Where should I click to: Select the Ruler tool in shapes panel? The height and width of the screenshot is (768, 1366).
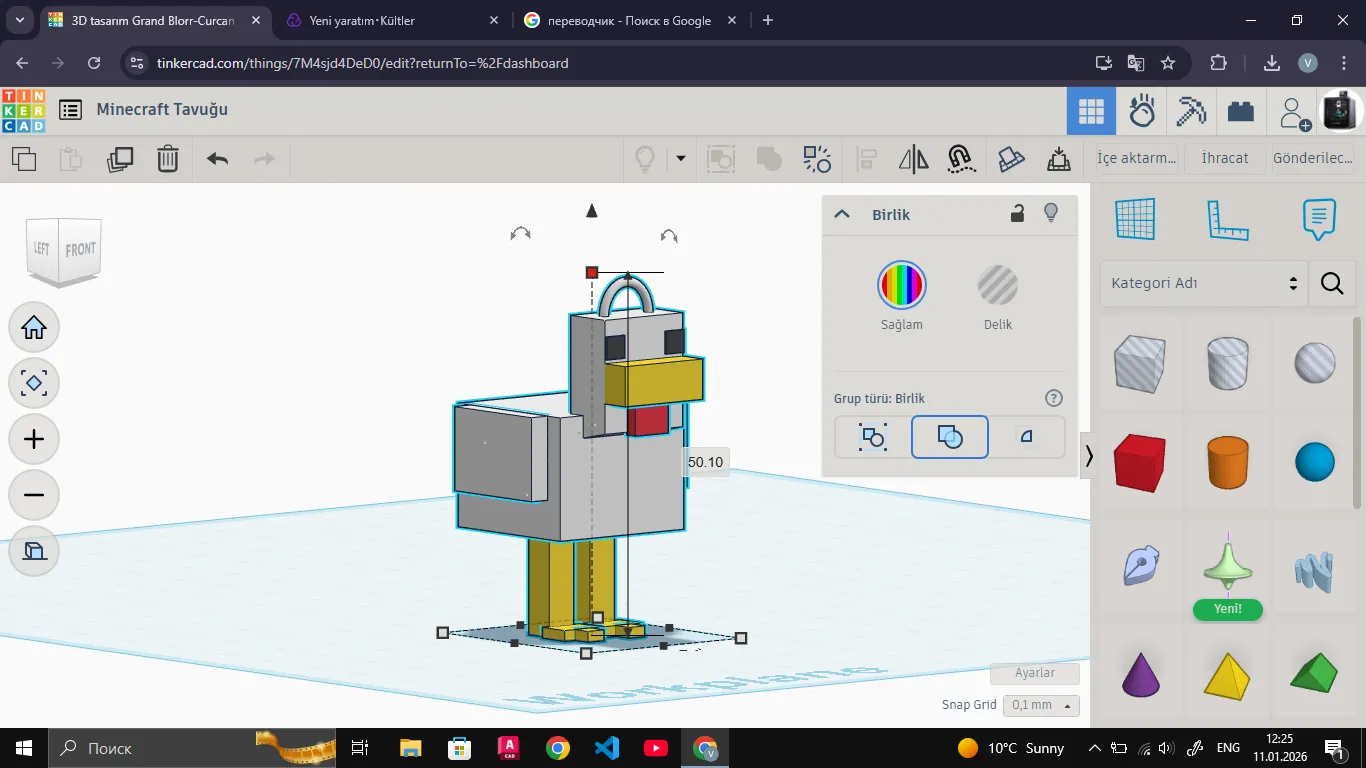point(1228,220)
